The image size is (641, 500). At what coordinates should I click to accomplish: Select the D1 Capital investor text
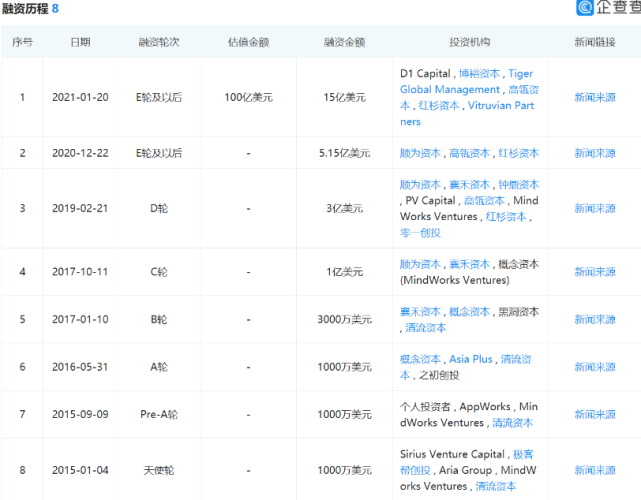click(x=425, y=74)
